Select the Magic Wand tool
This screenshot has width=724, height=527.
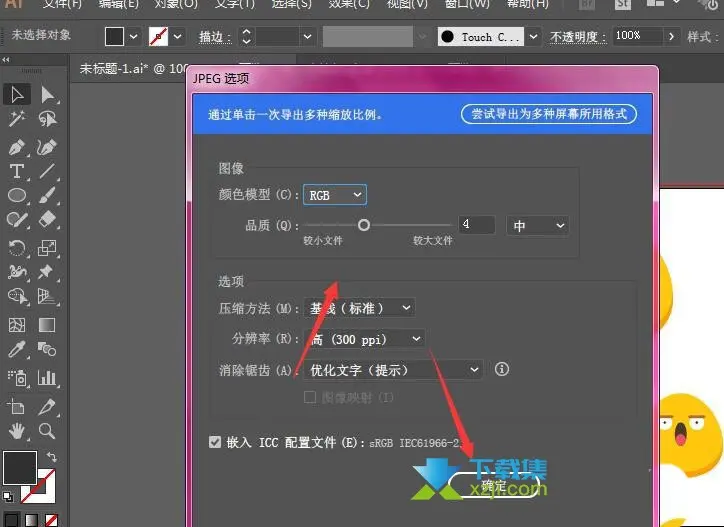(17, 119)
